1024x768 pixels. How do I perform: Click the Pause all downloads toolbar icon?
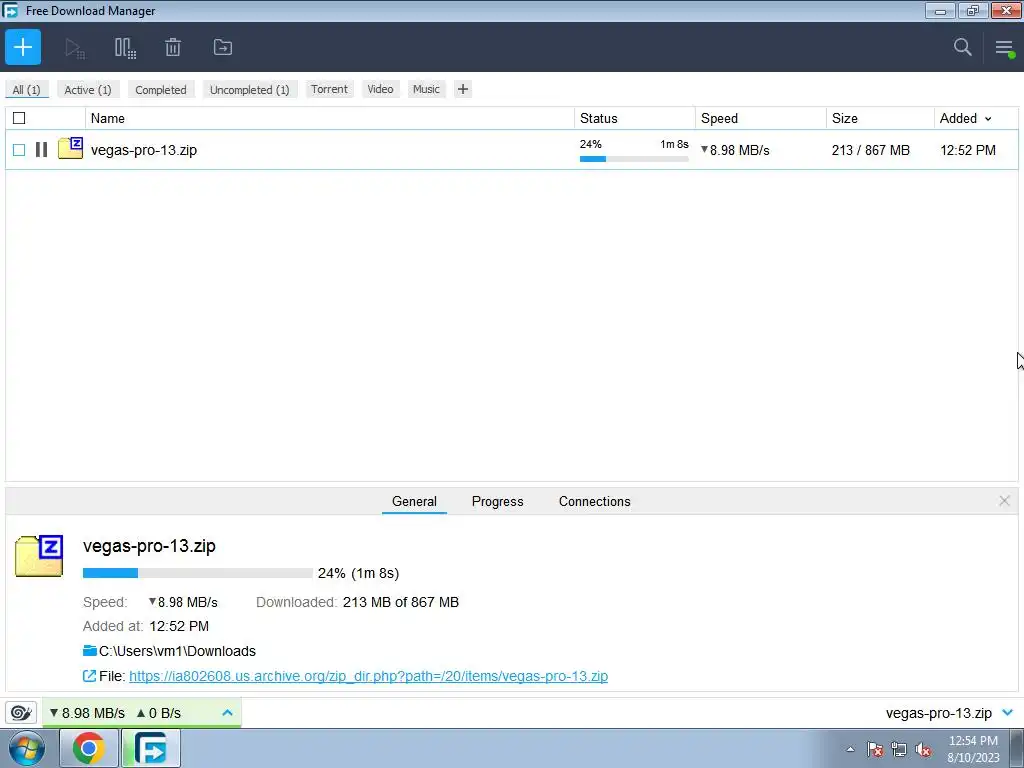[125, 48]
